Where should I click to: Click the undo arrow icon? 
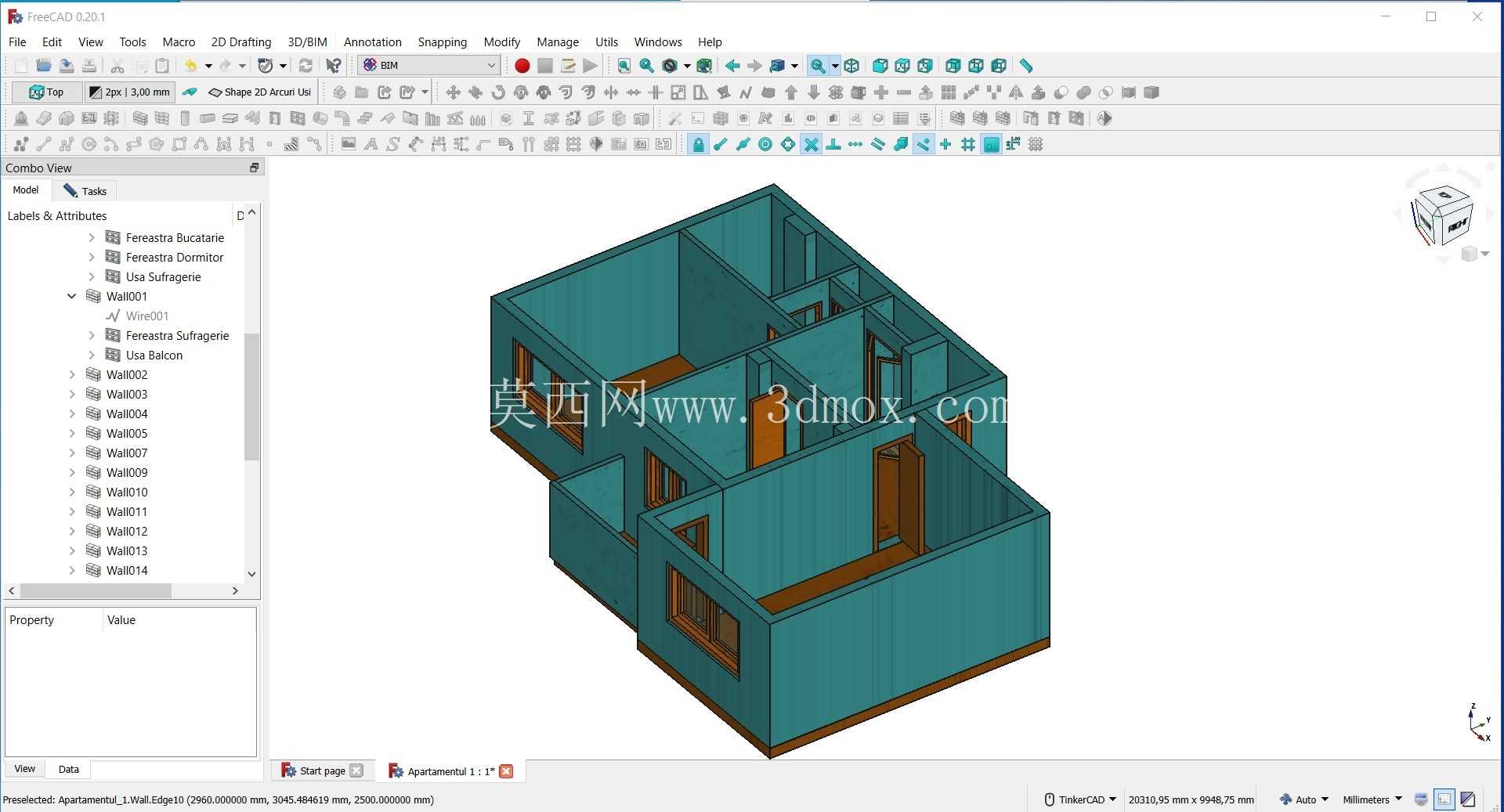point(190,66)
